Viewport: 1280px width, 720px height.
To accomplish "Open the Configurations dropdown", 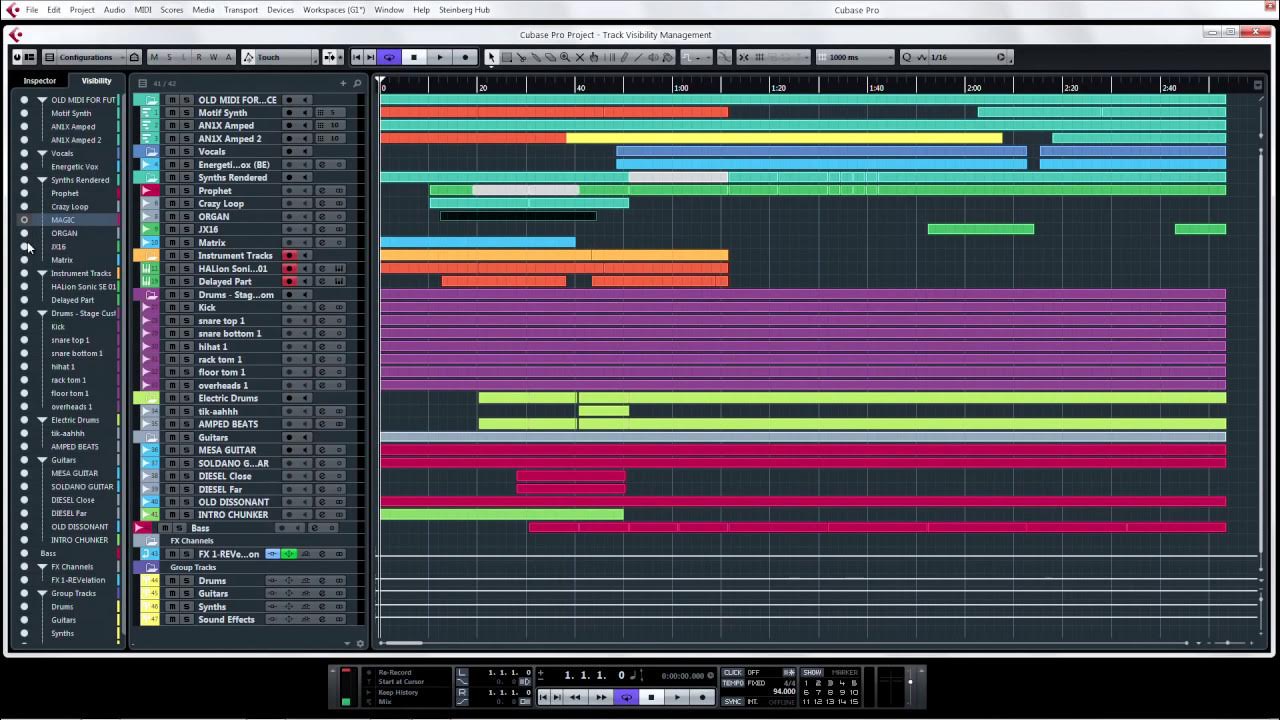I will [x=92, y=57].
